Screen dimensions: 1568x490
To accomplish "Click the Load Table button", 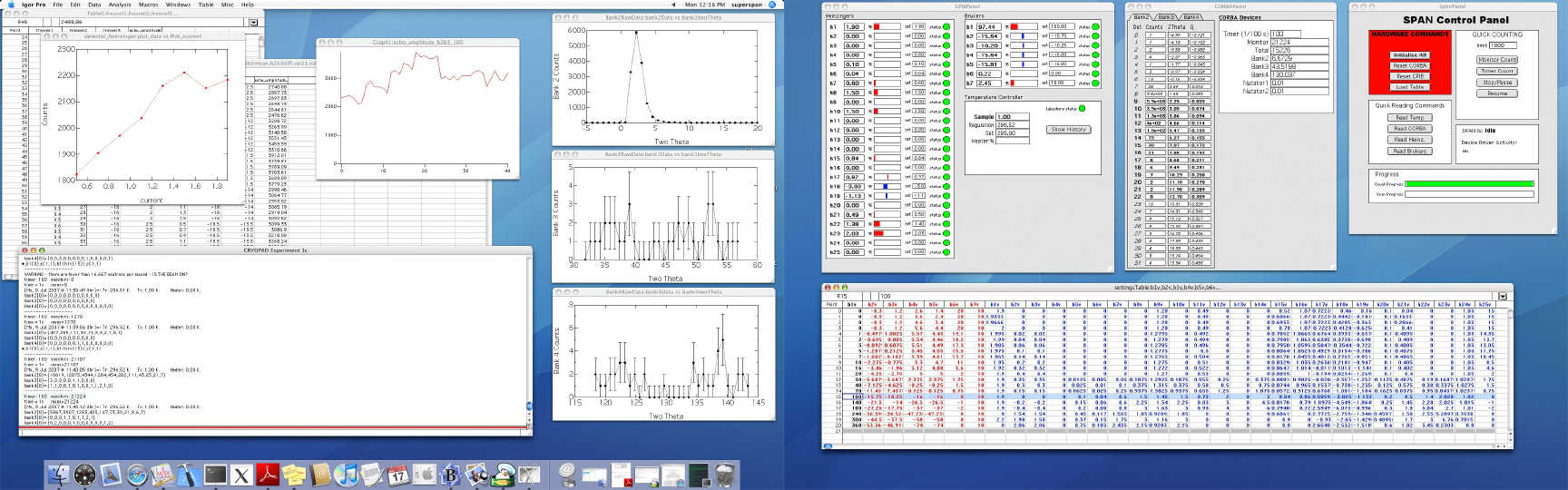I will [x=1410, y=87].
